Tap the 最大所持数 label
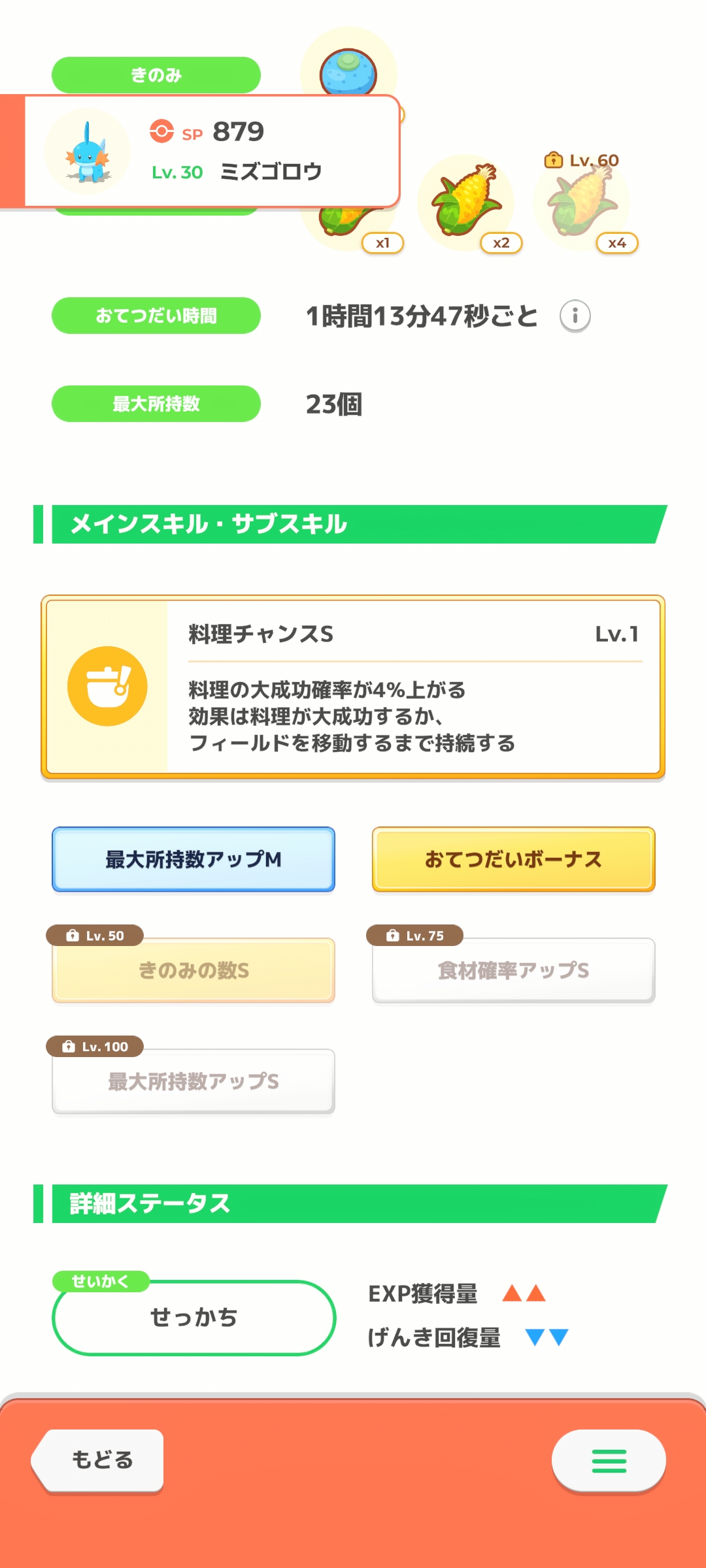706x1568 pixels. point(156,404)
